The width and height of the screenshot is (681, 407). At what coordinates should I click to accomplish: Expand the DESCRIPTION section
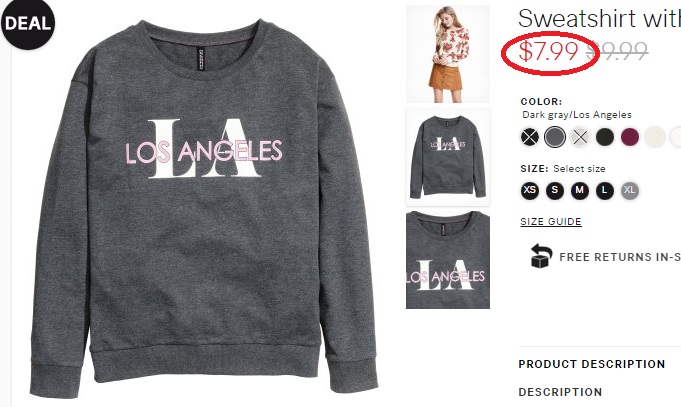(560, 392)
